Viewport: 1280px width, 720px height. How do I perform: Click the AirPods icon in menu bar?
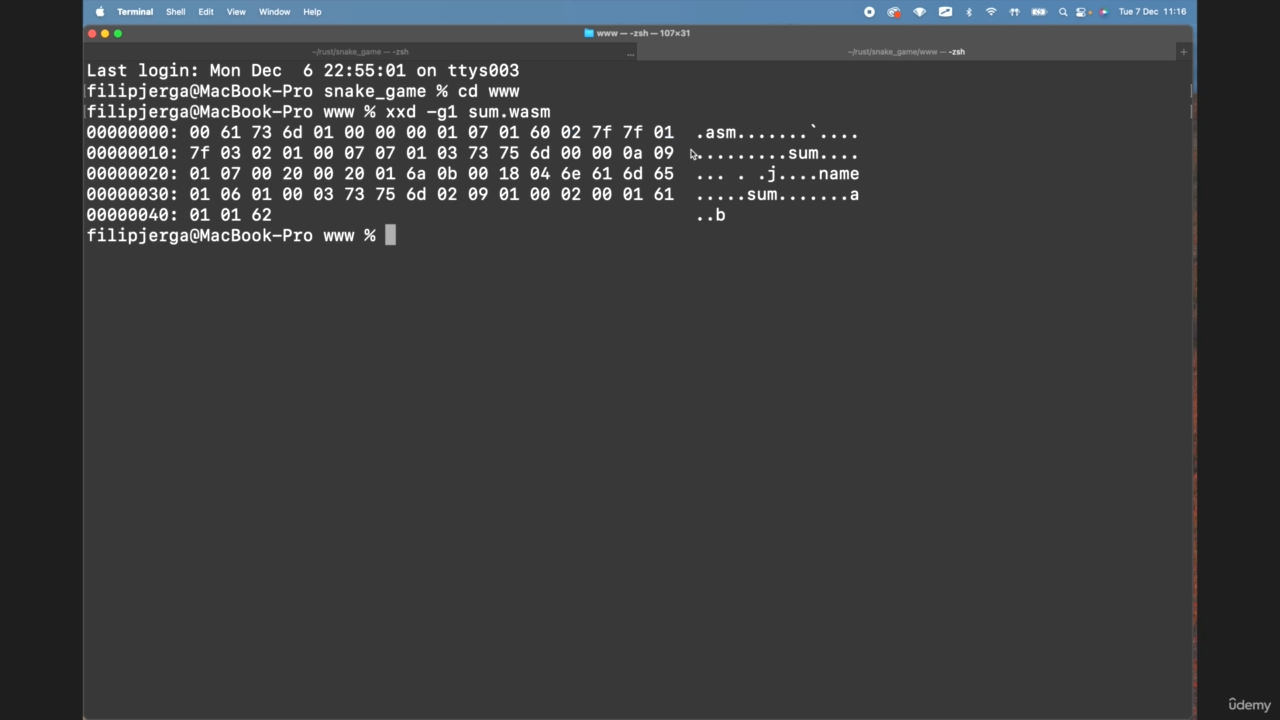1015,12
